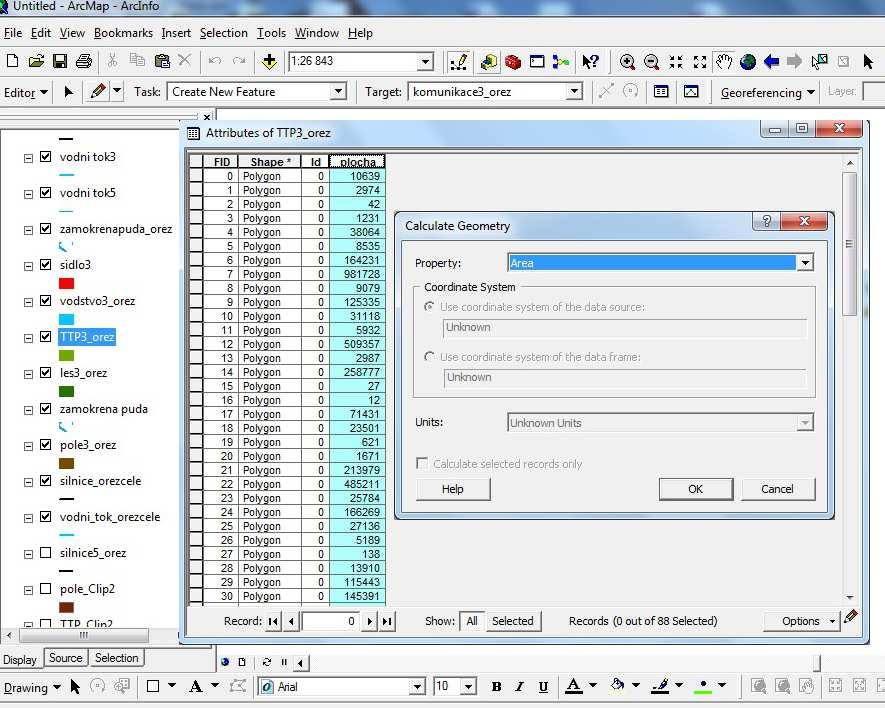Jump to the last record button
The image size is (885, 708).
[387, 621]
